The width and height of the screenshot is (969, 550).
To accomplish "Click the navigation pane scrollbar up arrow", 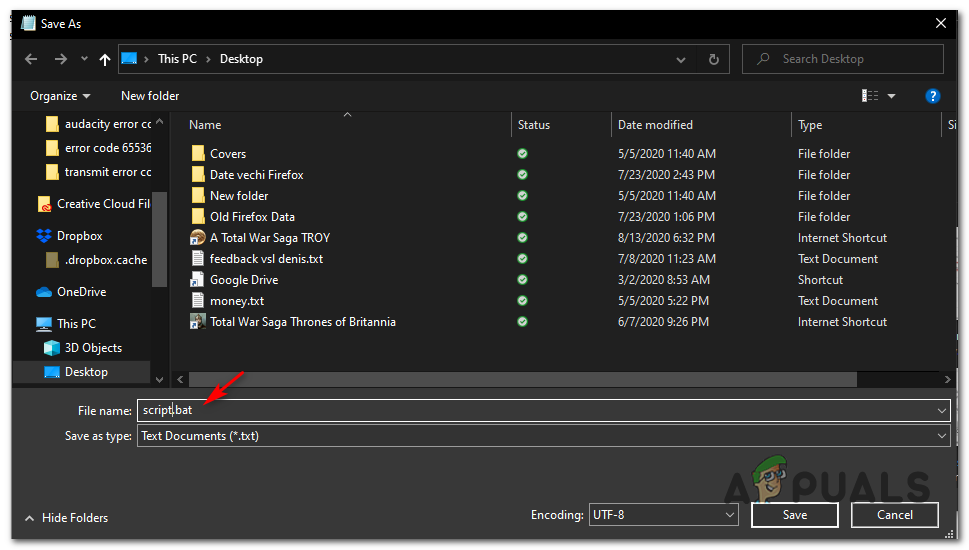I will point(159,122).
